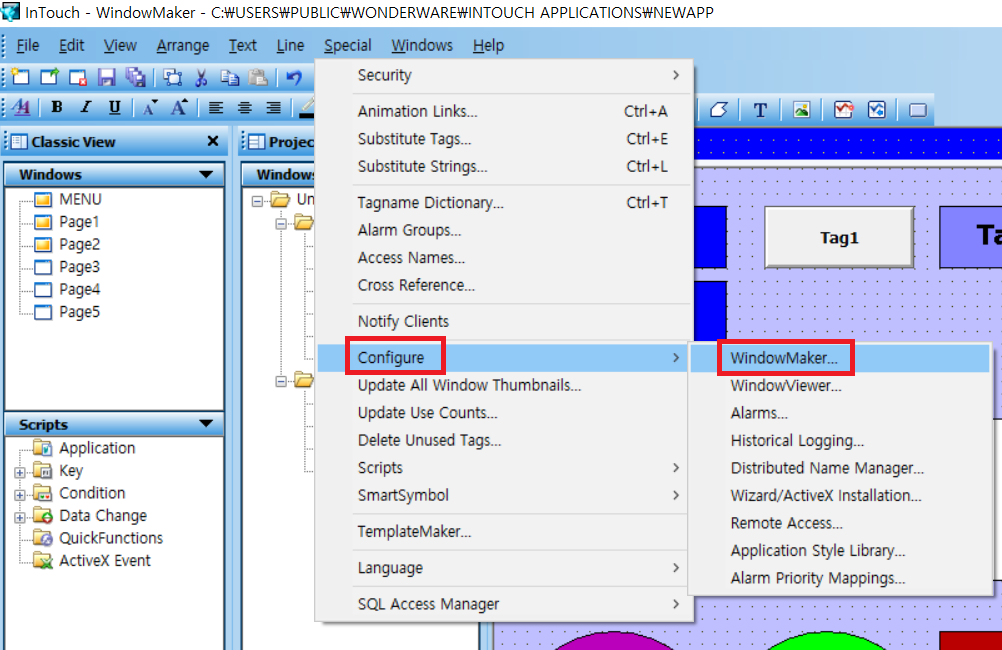This screenshot has height=650, width=1002.
Task: Select WindowViewer configure option
Action: [840, 385]
